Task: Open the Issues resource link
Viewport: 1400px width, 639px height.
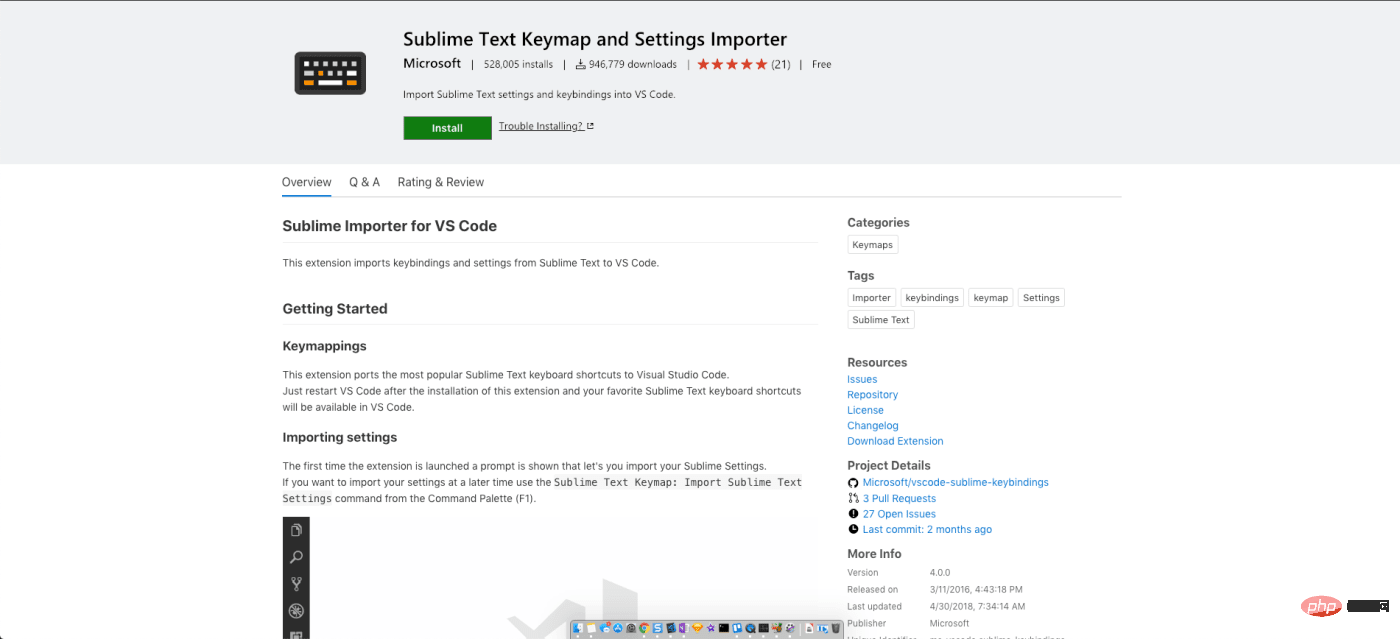Action: (862, 379)
